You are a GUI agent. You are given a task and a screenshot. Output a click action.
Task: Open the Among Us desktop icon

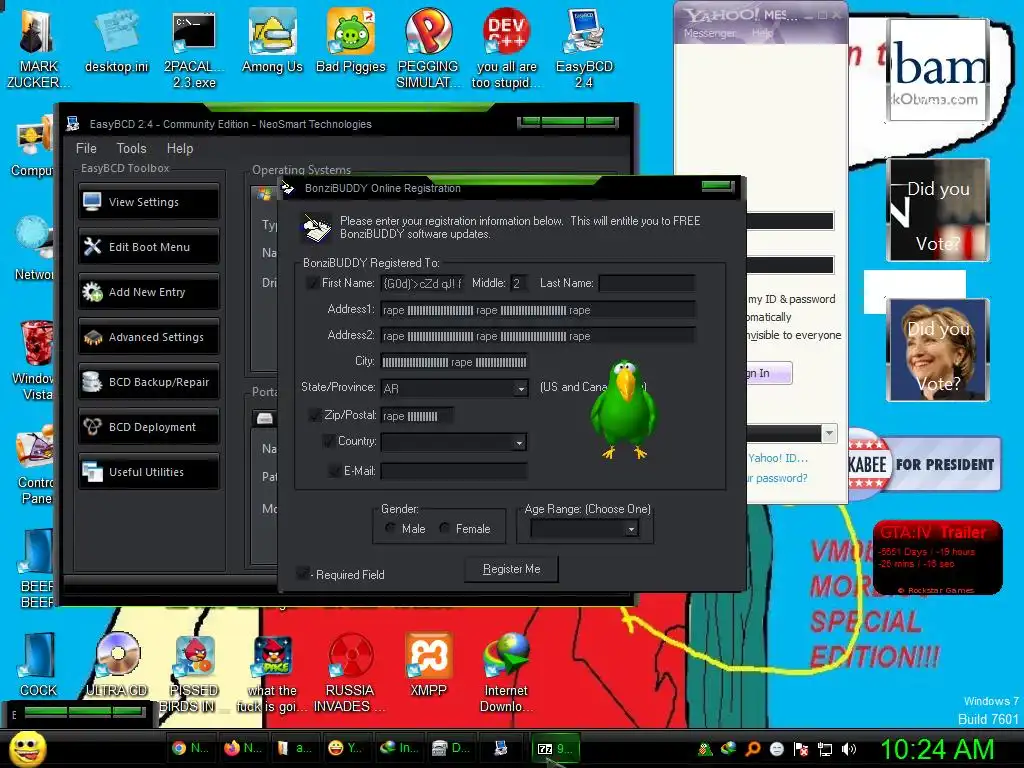click(272, 42)
